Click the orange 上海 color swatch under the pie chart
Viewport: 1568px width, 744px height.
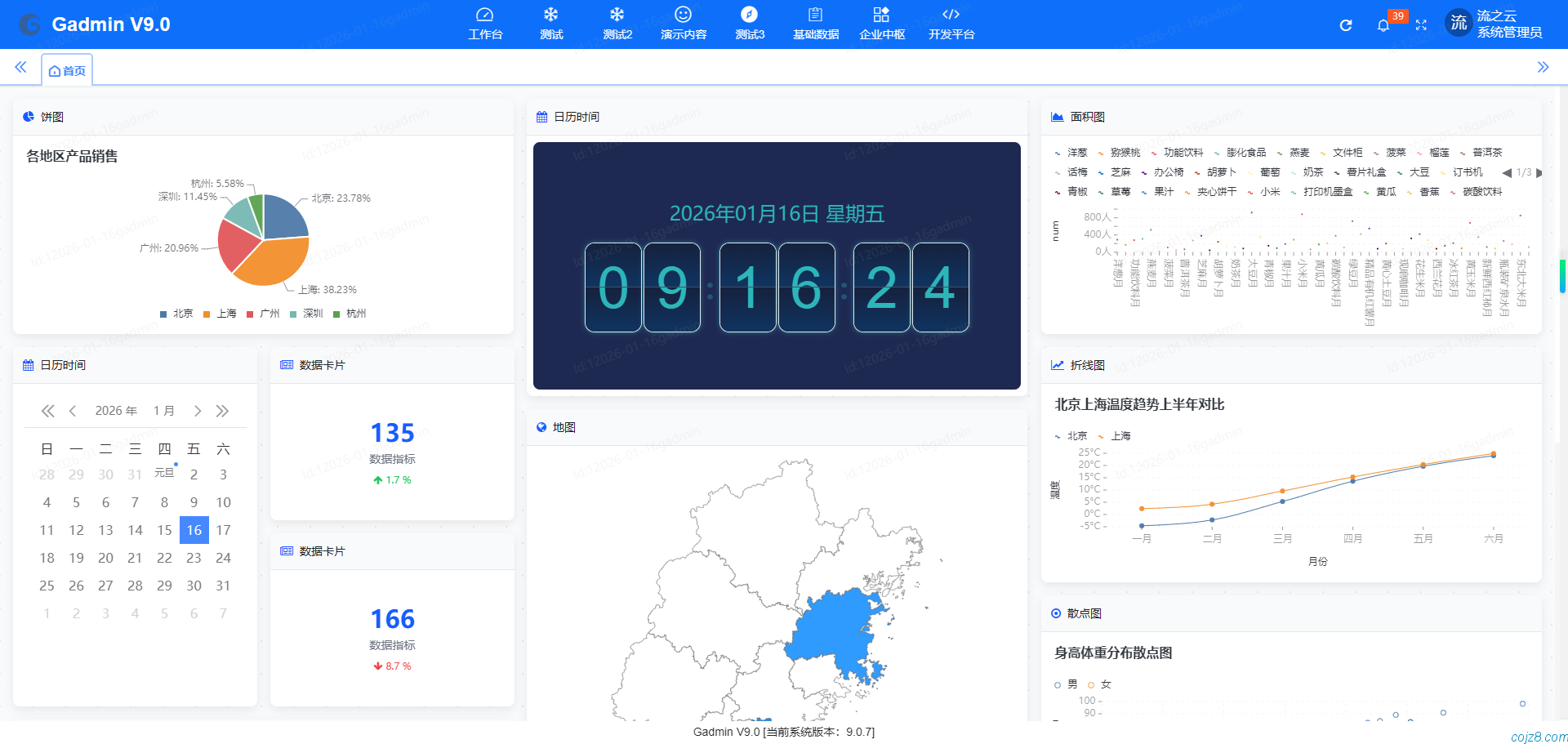[206, 313]
